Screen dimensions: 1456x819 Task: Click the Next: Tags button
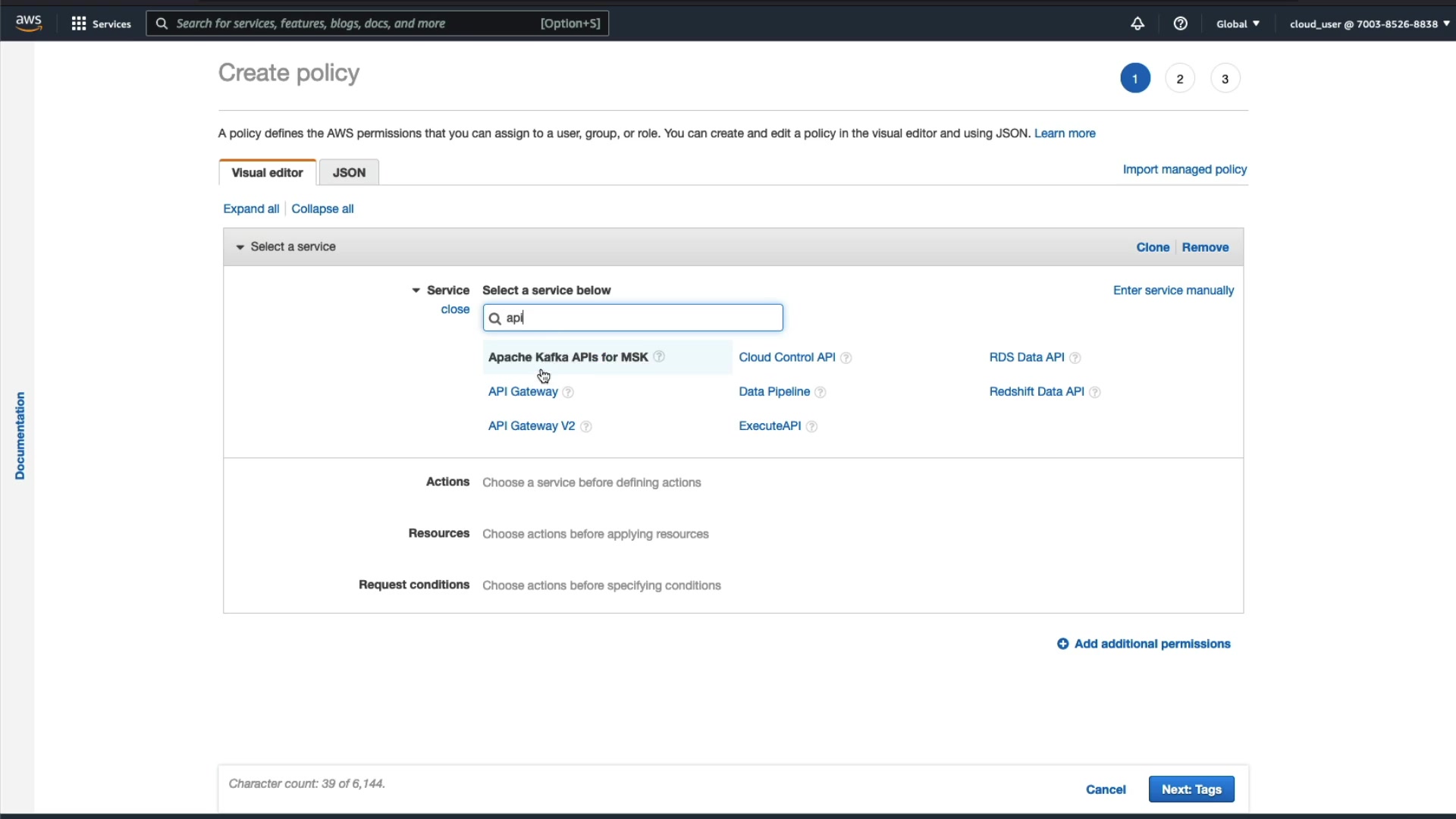1191,789
